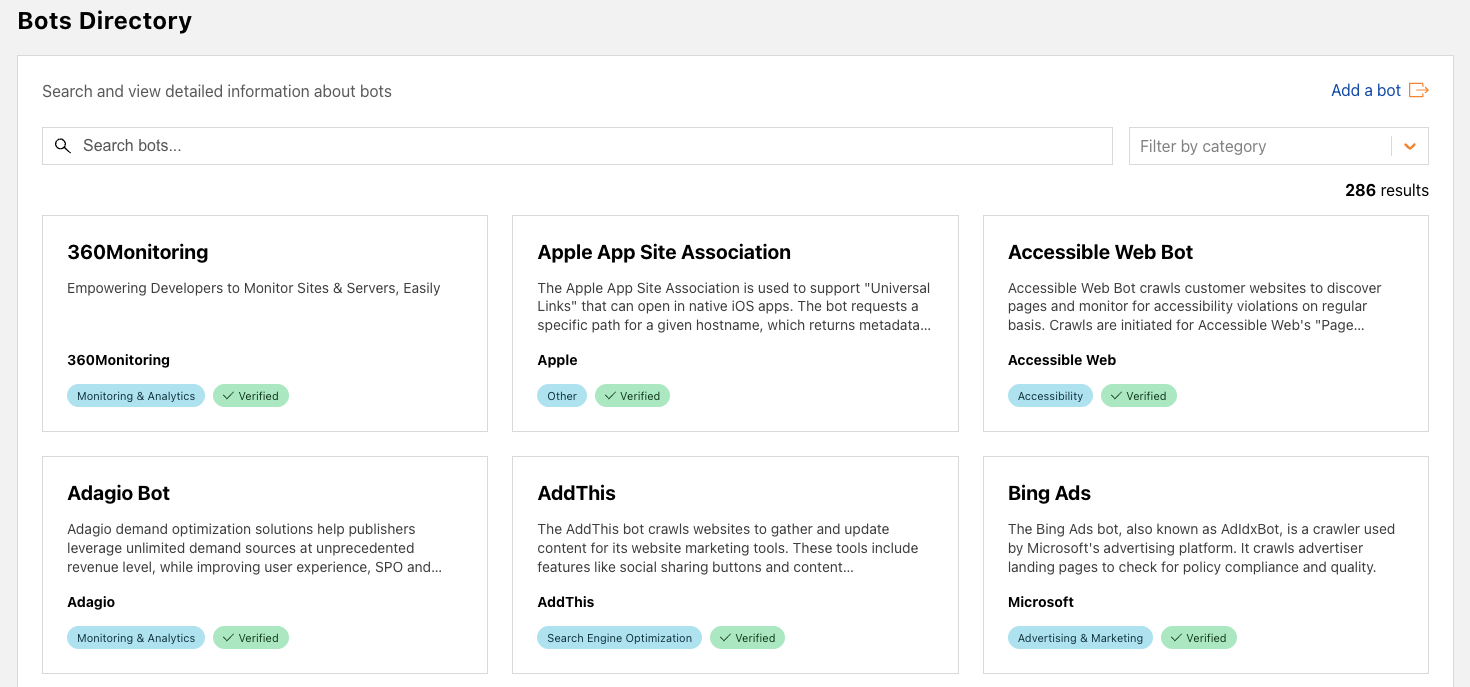Click the Adagio demand optimization description text
1470x687 pixels.
click(255, 548)
